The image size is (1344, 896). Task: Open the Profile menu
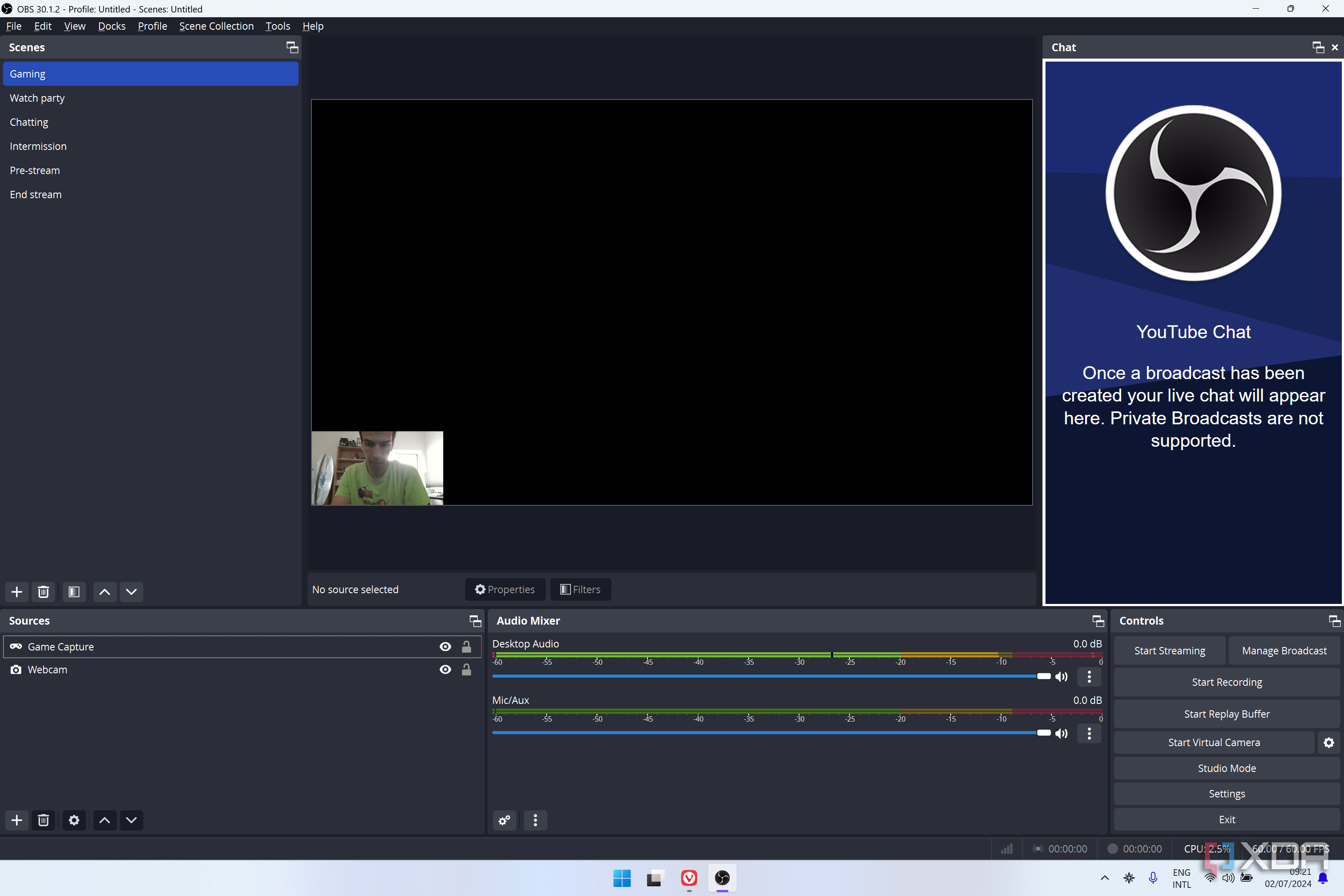click(152, 26)
